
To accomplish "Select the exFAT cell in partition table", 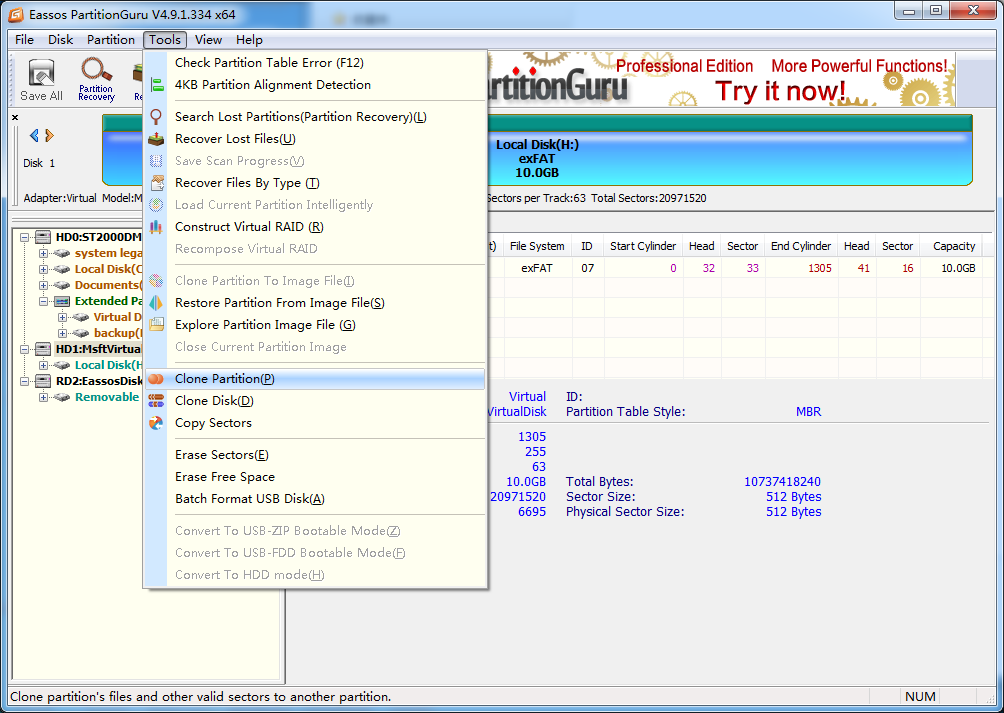I will pyautogui.click(x=537, y=268).
